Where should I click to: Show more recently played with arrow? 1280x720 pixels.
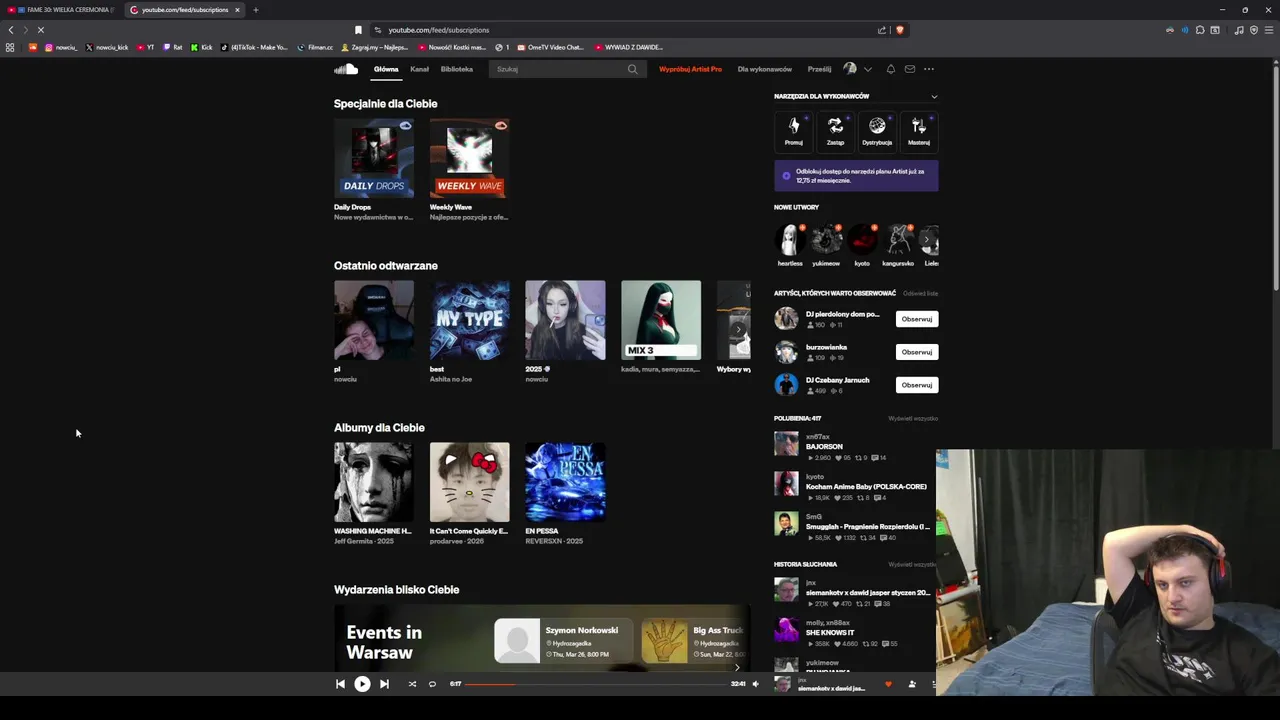tap(739, 329)
